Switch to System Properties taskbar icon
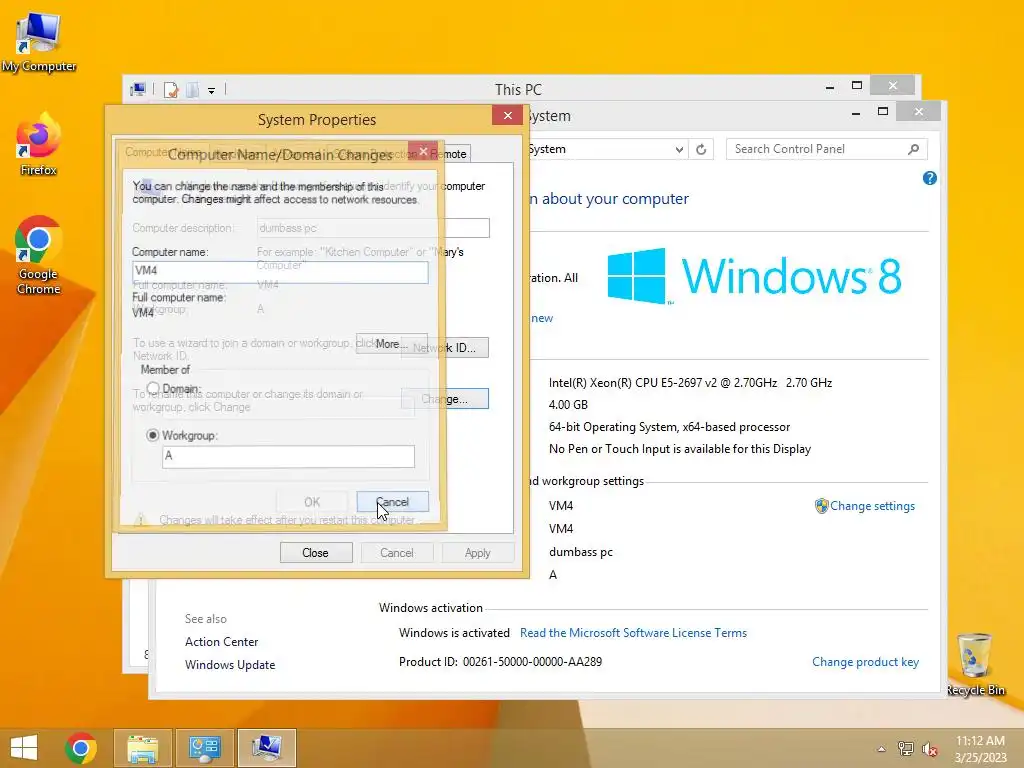The height and width of the screenshot is (768, 1024). (266, 748)
